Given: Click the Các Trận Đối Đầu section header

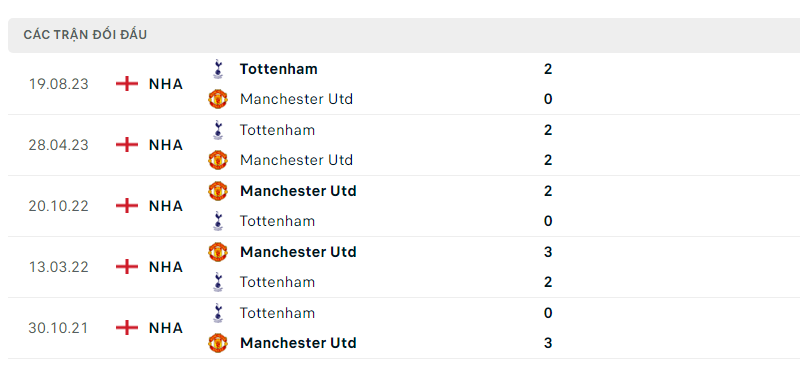Looking at the screenshot, I should tap(85, 35).
